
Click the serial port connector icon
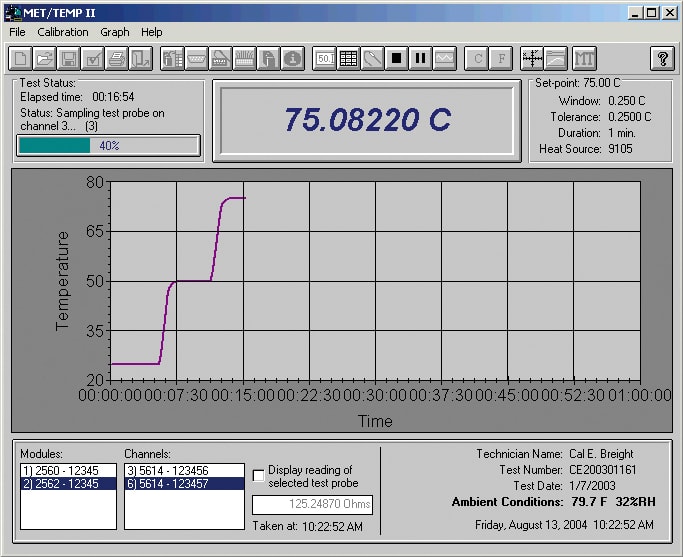tap(196, 58)
